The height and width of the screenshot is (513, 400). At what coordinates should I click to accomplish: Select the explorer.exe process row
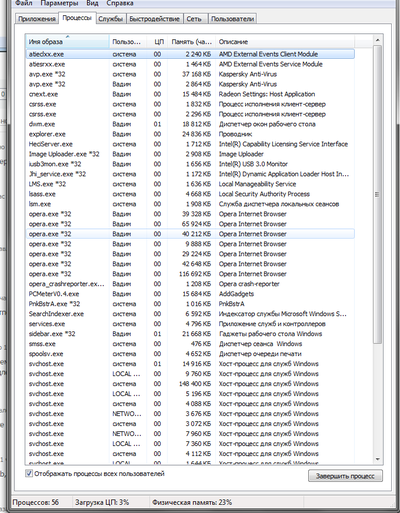[190, 134]
